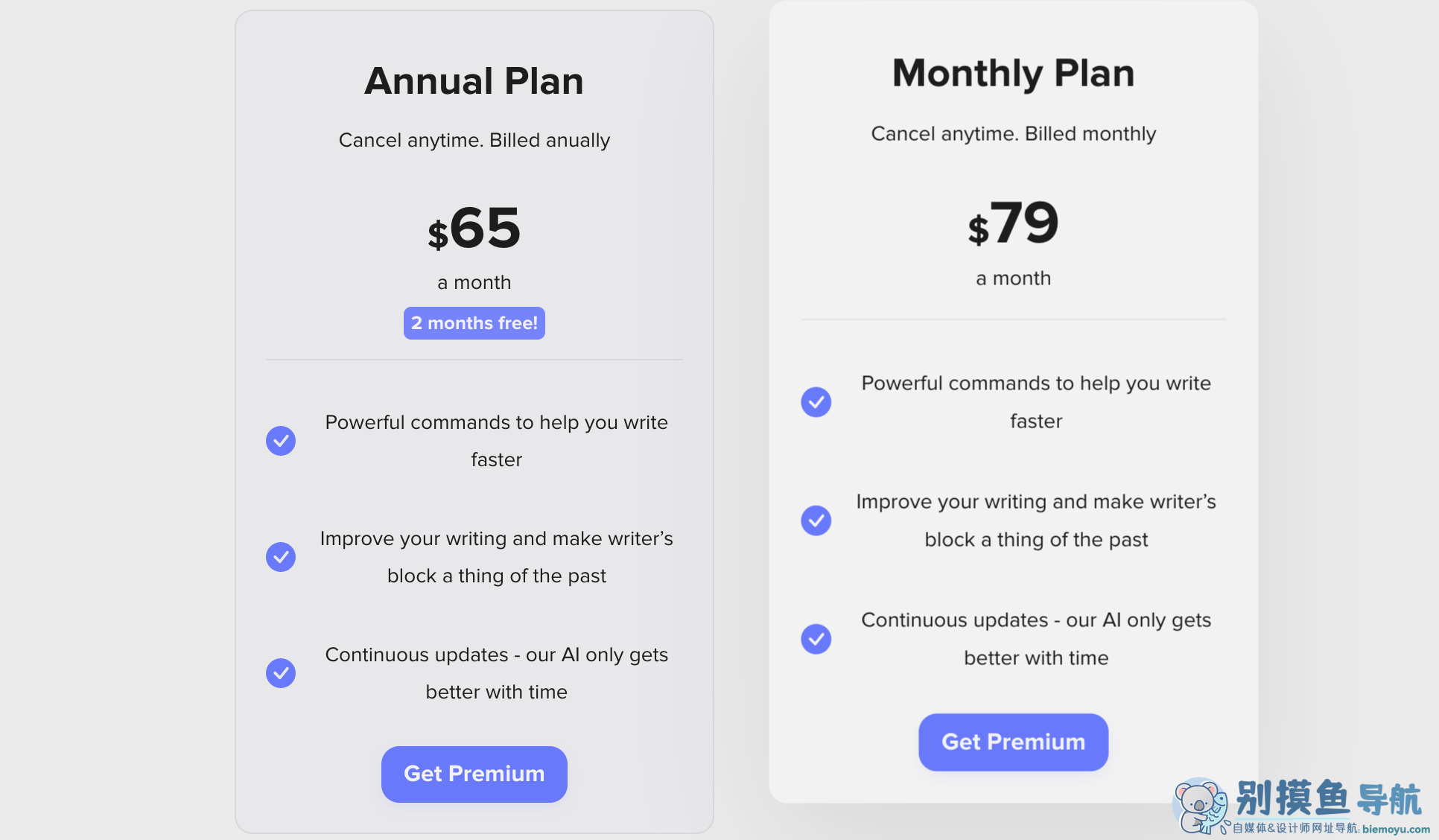
Task: Click the 别摸鱼导航 watermark title
Action: pyautogui.click(x=1329, y=799)
